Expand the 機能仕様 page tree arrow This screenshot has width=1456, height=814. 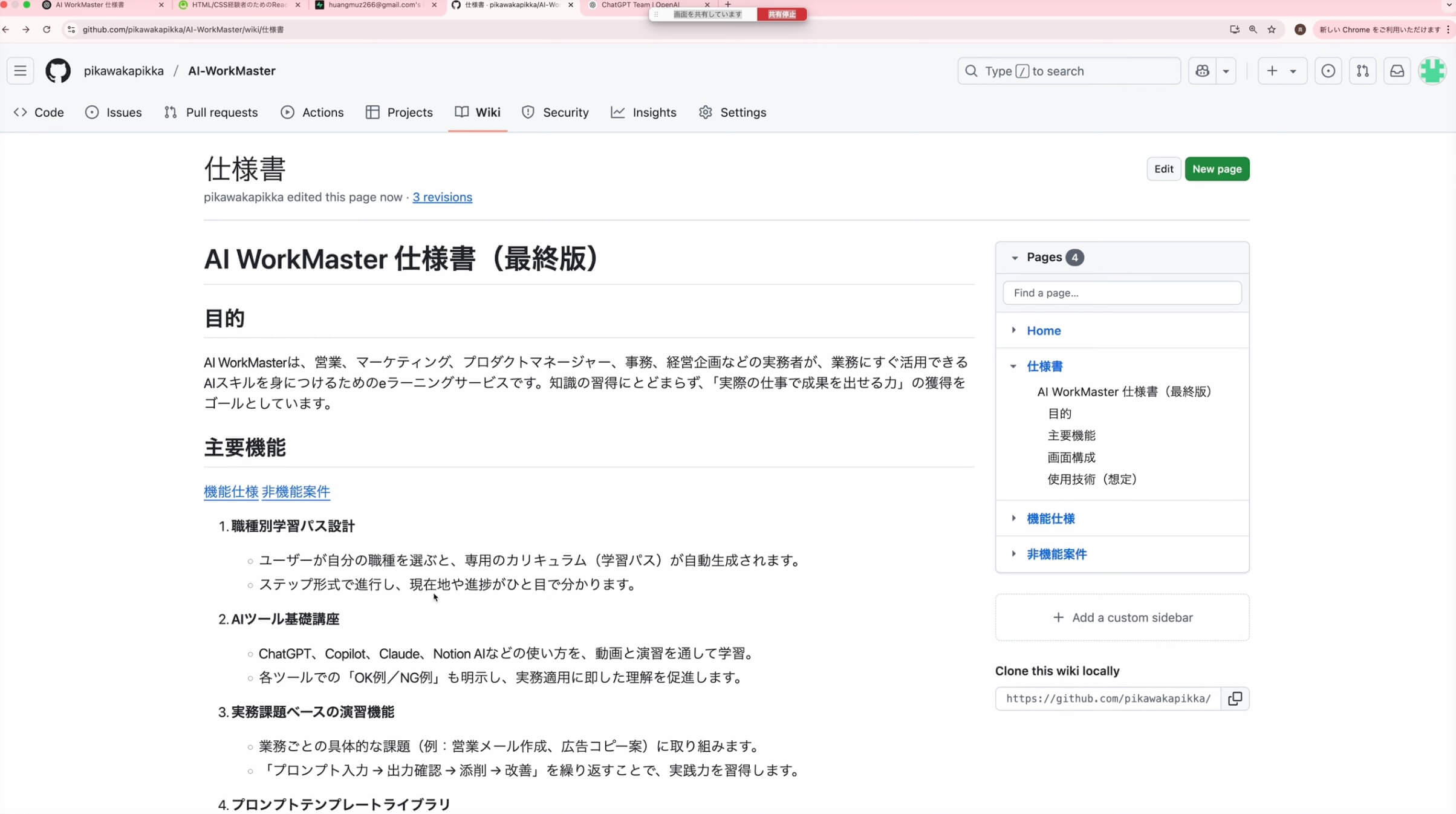pos(1014,518)
